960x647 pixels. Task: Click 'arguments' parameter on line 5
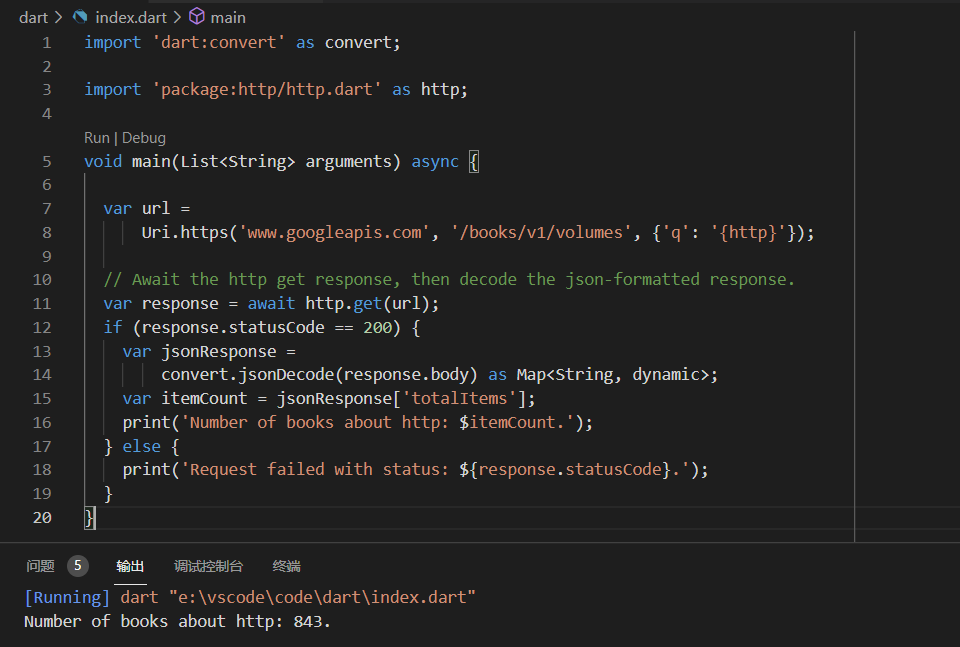[348, 162]
